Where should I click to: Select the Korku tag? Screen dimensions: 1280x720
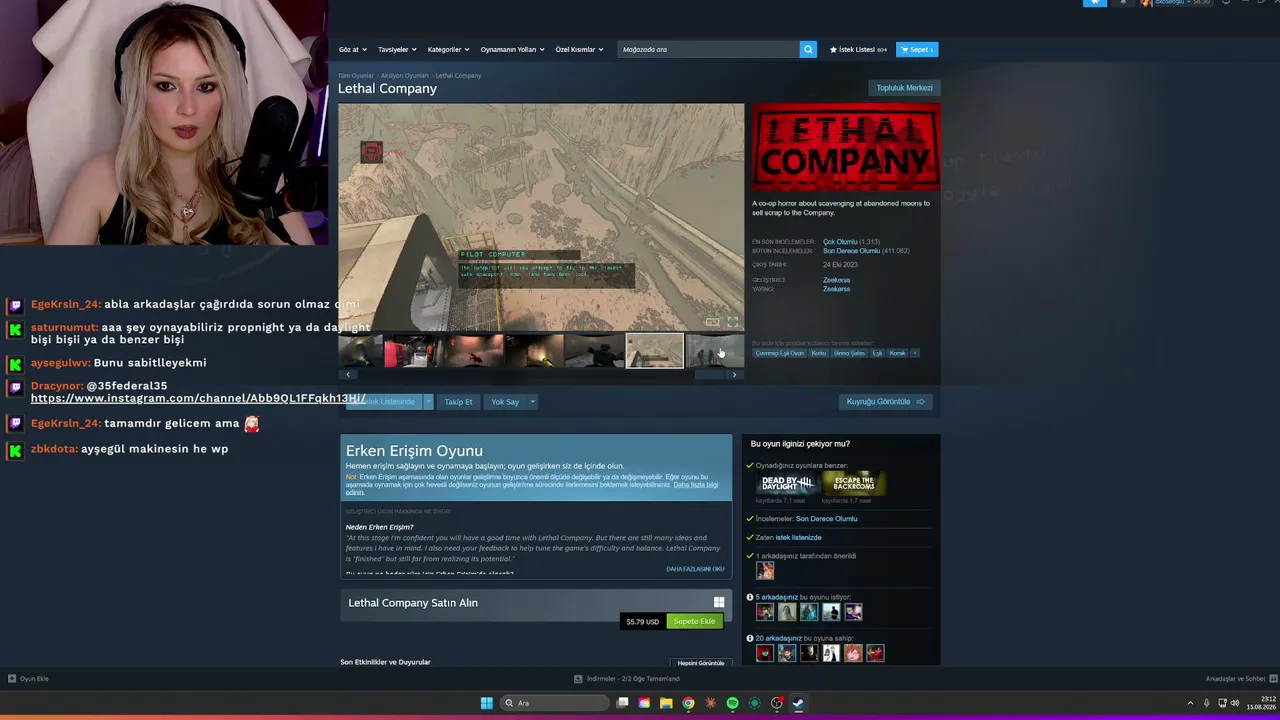[818, 353]
